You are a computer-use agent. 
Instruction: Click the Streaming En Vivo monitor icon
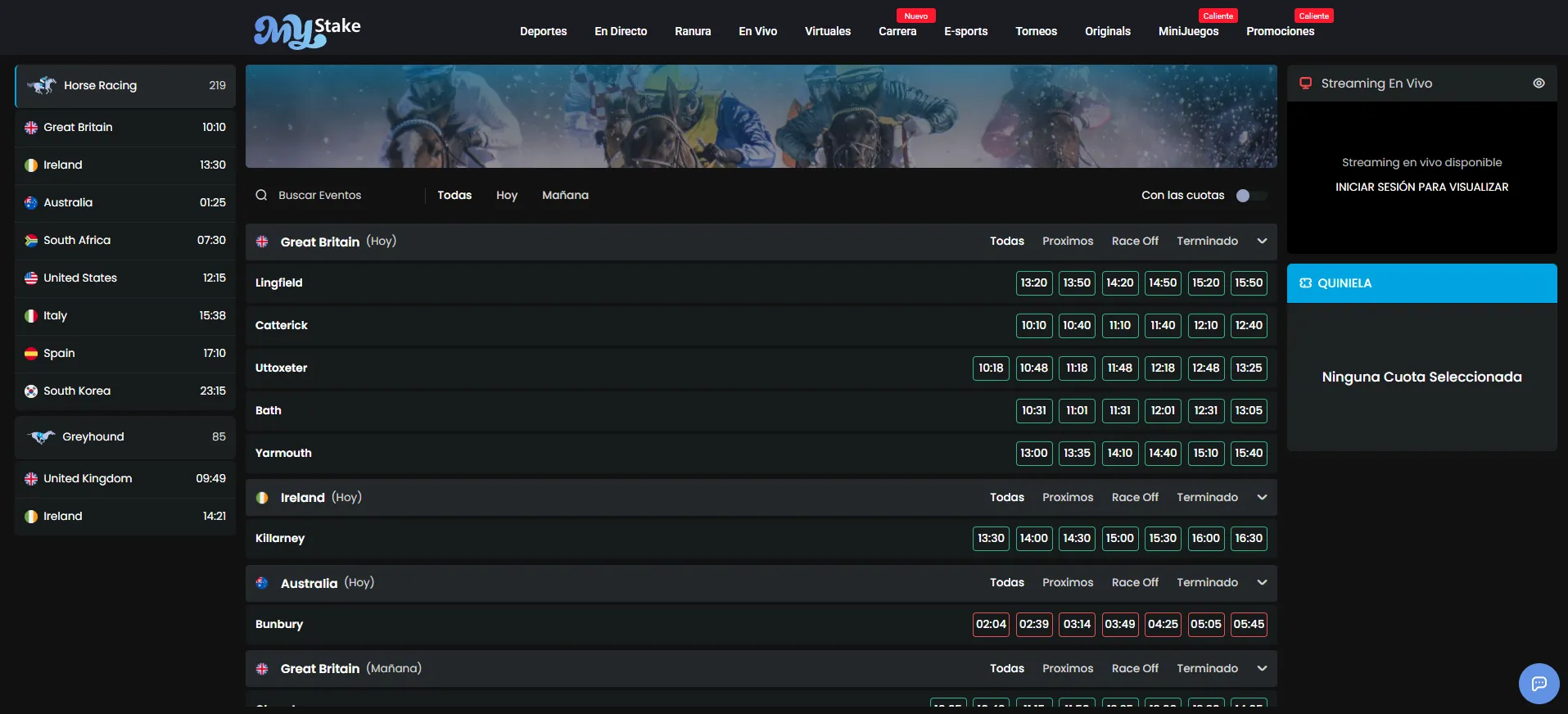(x=1305, y=84)
